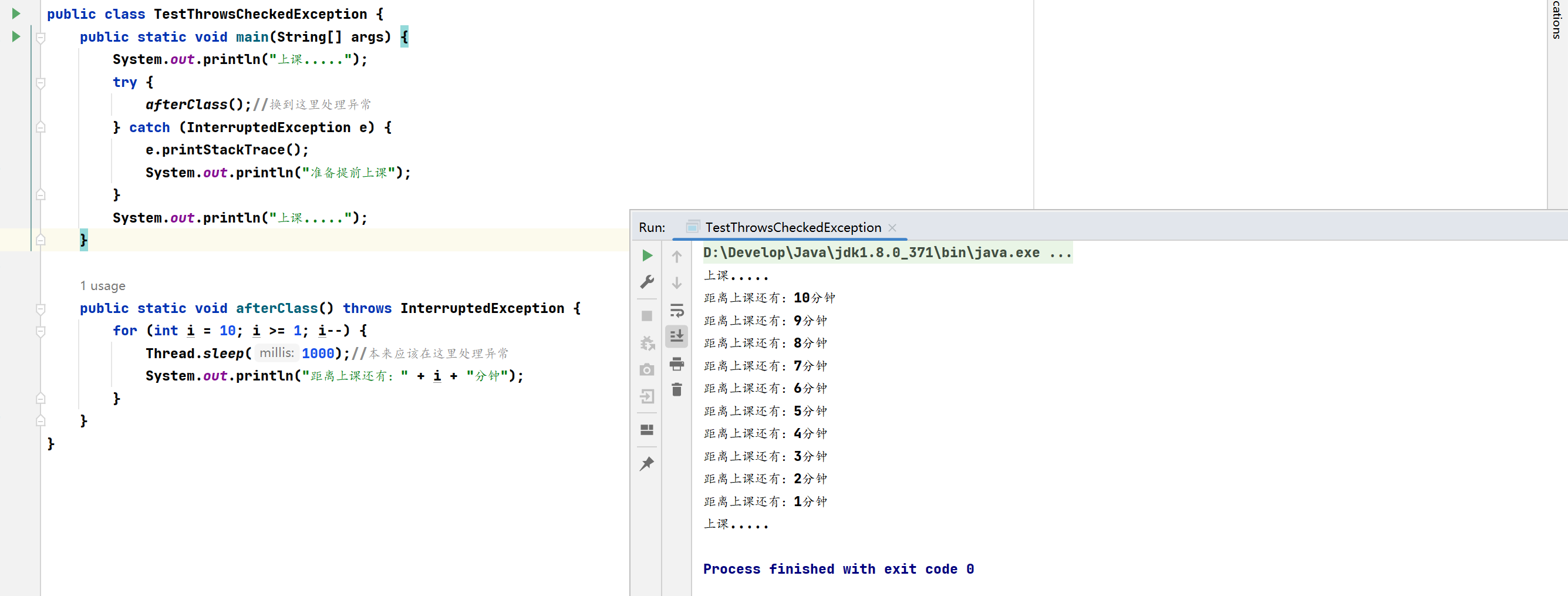The width and height of the screenshot is (1568, 596).
Task: Collapse the try block fold marker
Action: (41, 83)
